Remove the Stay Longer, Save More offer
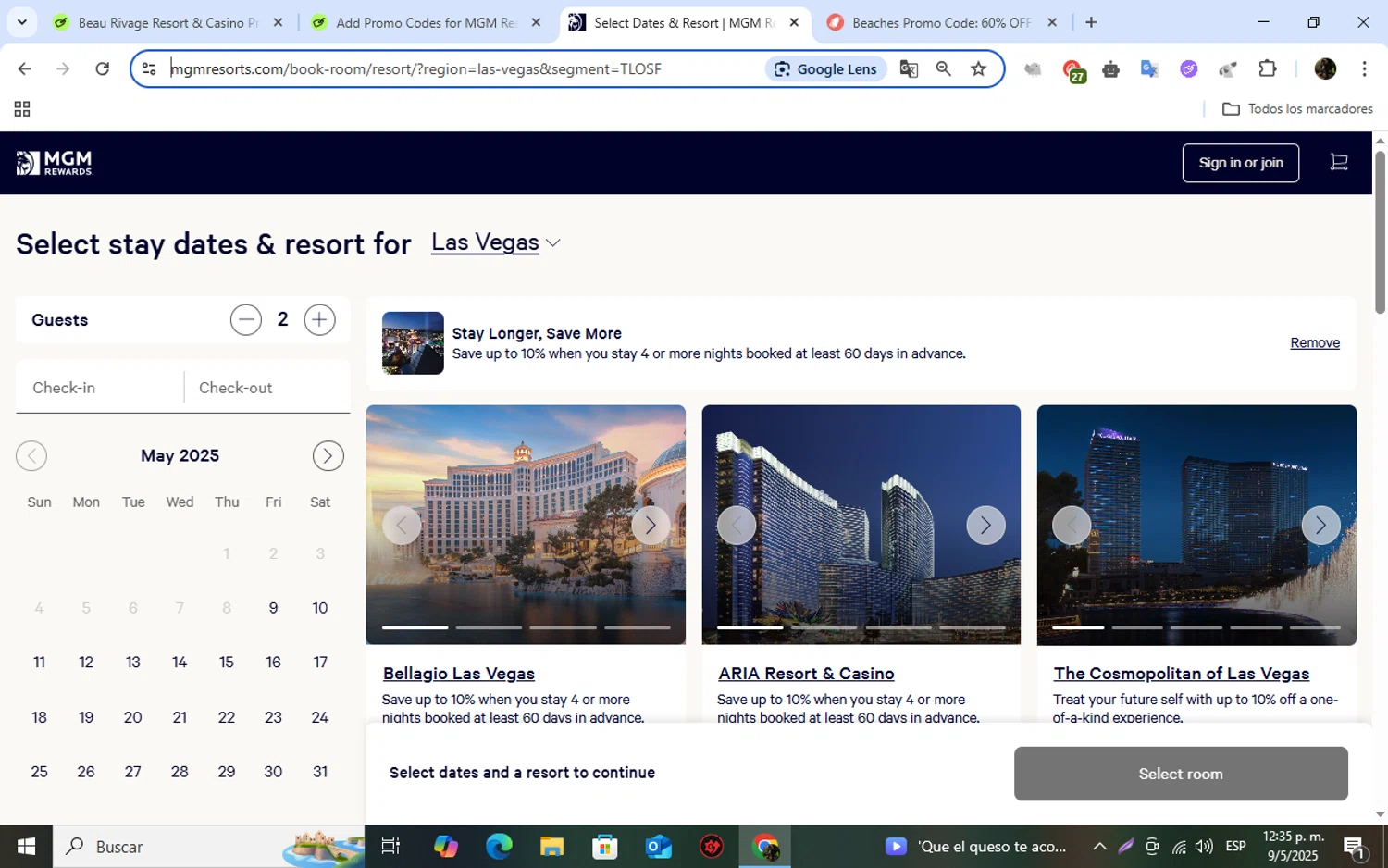This screenshot has height=868, width=1388. point(1315,343)
